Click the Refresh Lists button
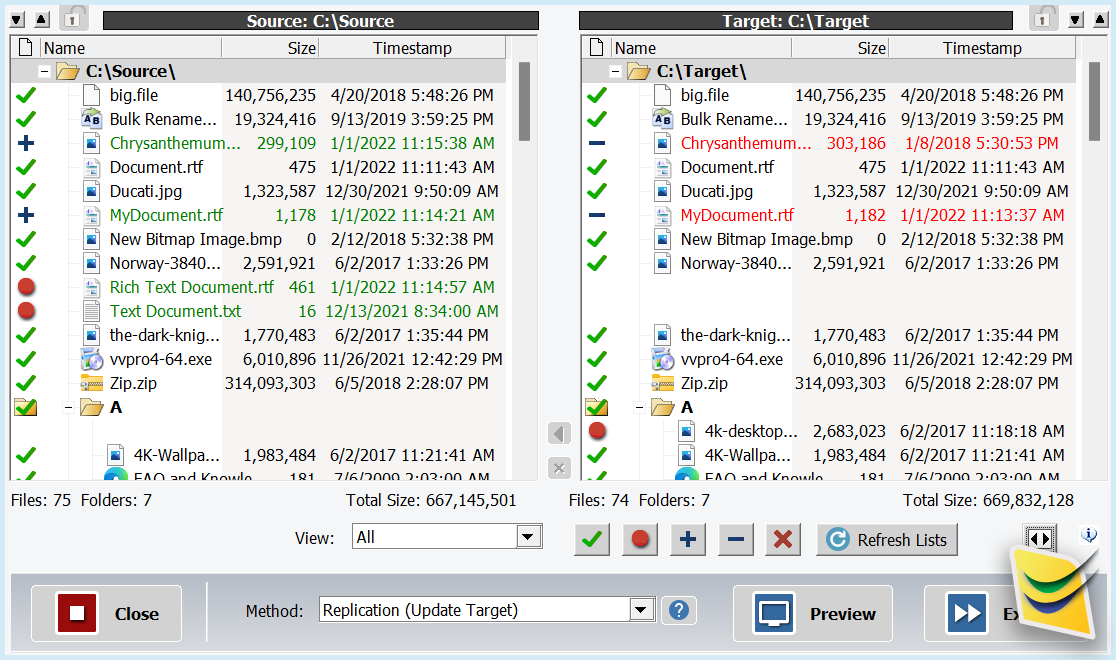Image resolution: width=1116 pixels, height=660 pixels. point(887,540)
